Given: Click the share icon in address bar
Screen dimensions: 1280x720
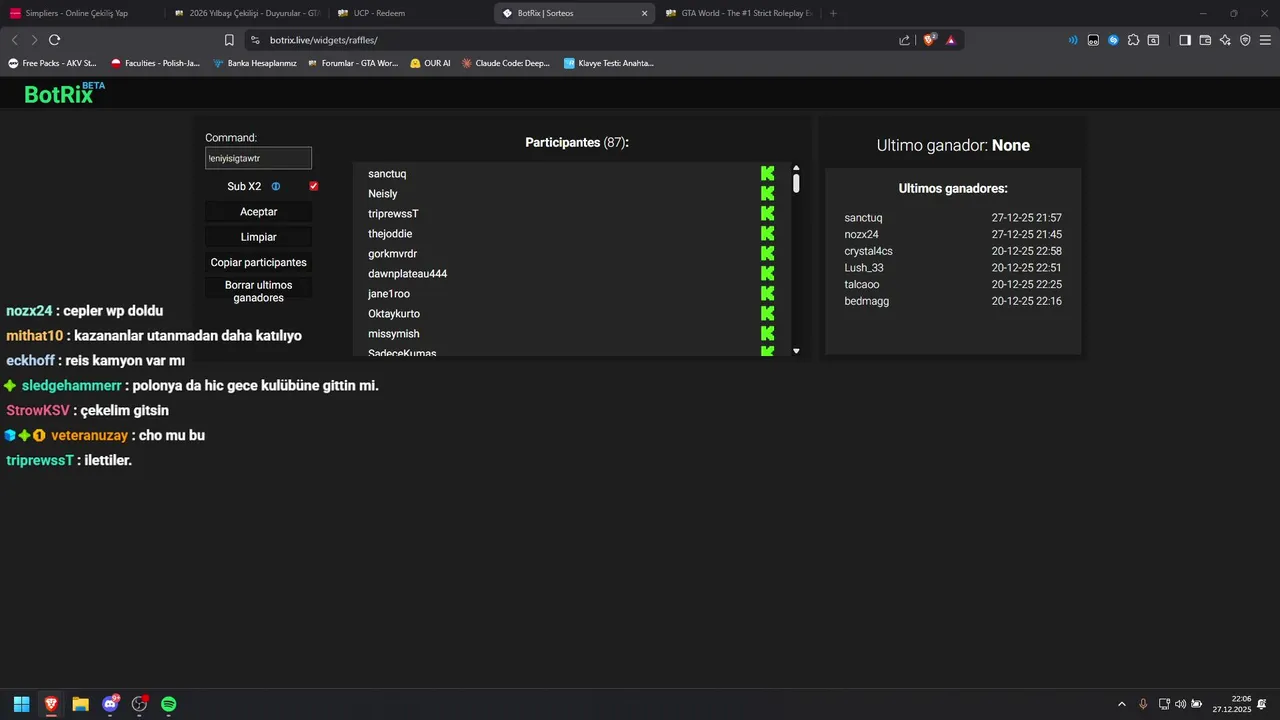Looking at the screenshot, I should [x=904, y=40].
